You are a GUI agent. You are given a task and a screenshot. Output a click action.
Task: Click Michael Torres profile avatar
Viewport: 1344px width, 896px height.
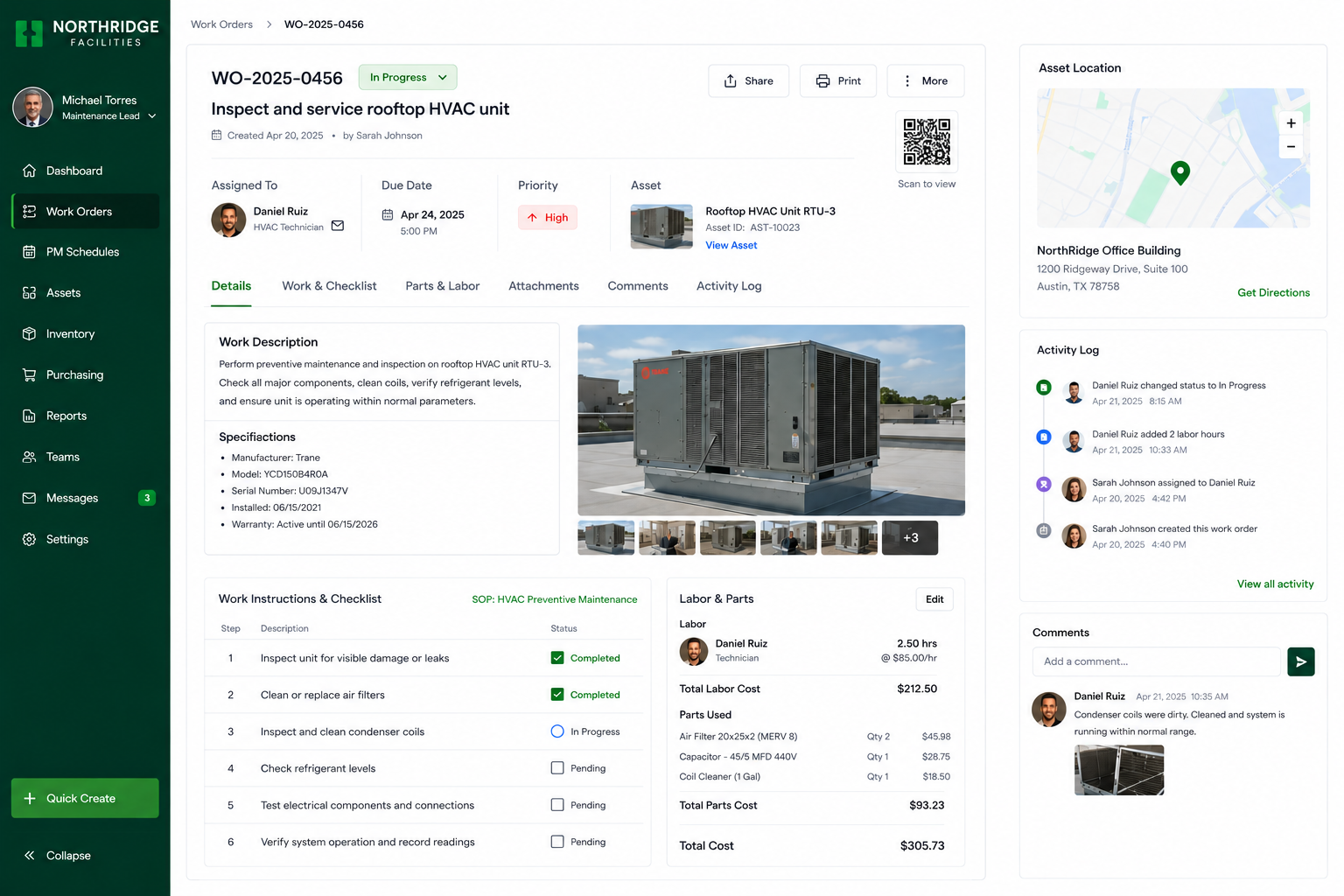pyautogui.click(x=32, y=108)
